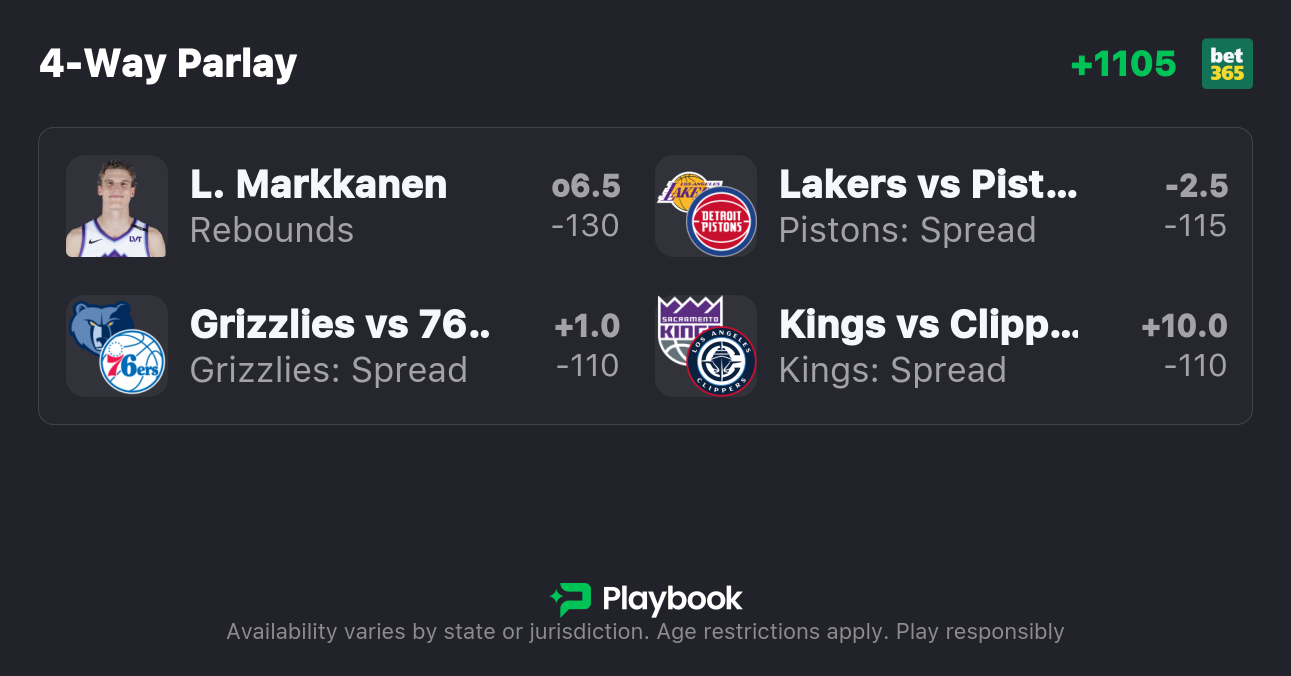1291x676 pixels.
Task: Click the bet365 sportsbook logo
Action: coord(1227,64)
